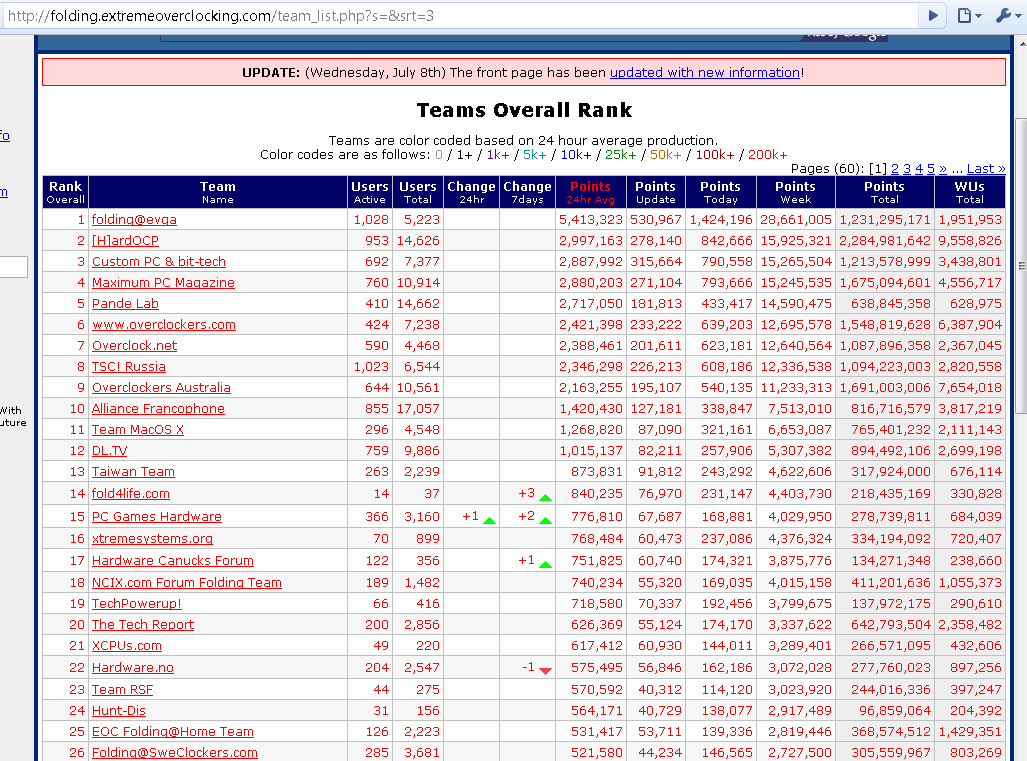
Task: Open the wrench settings menu
Action: (x=1007, y=16)
